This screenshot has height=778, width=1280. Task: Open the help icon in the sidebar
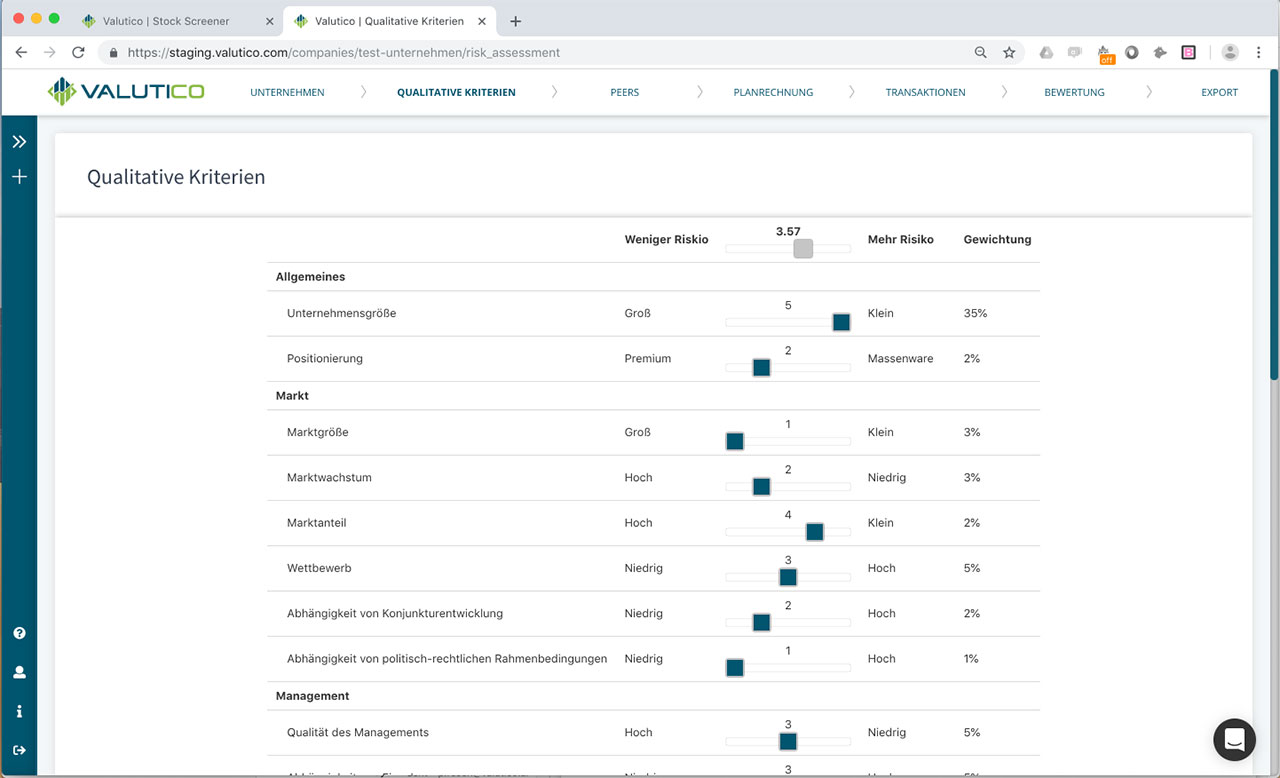[x=18, y=632]
